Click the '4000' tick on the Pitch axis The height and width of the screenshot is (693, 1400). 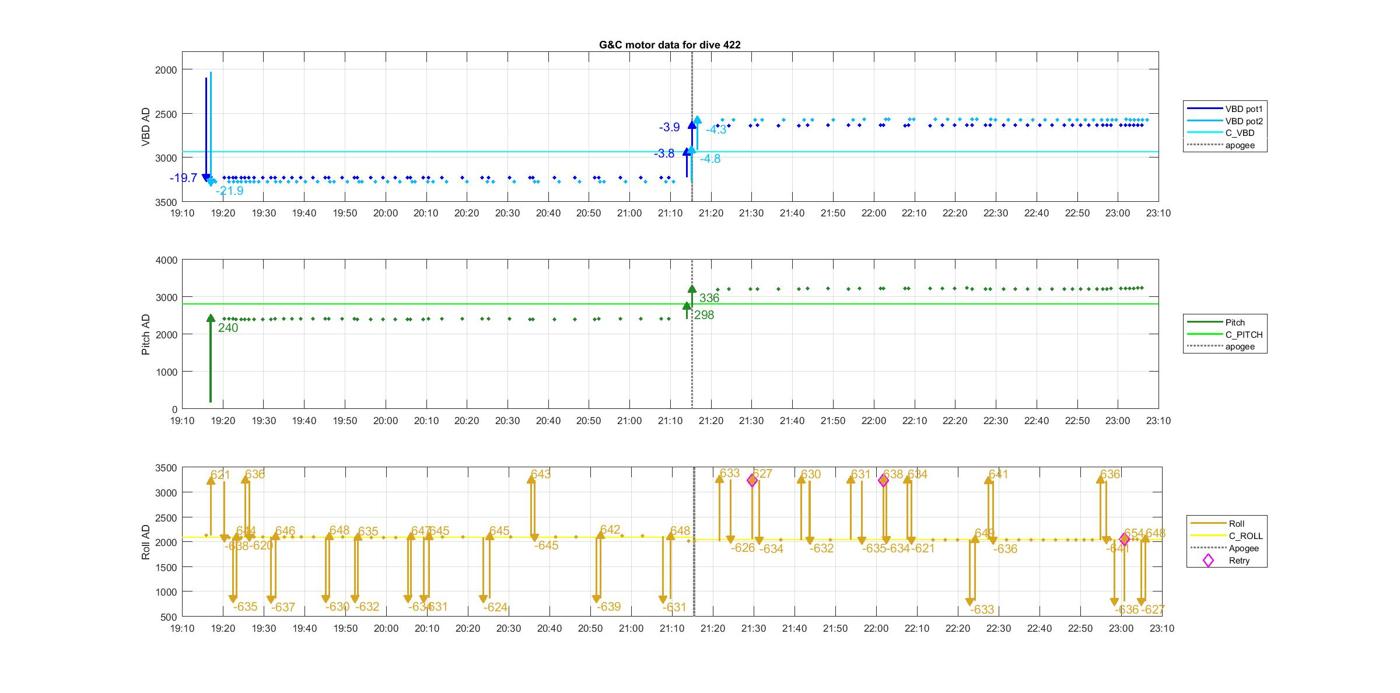click(x=167, y=260)
